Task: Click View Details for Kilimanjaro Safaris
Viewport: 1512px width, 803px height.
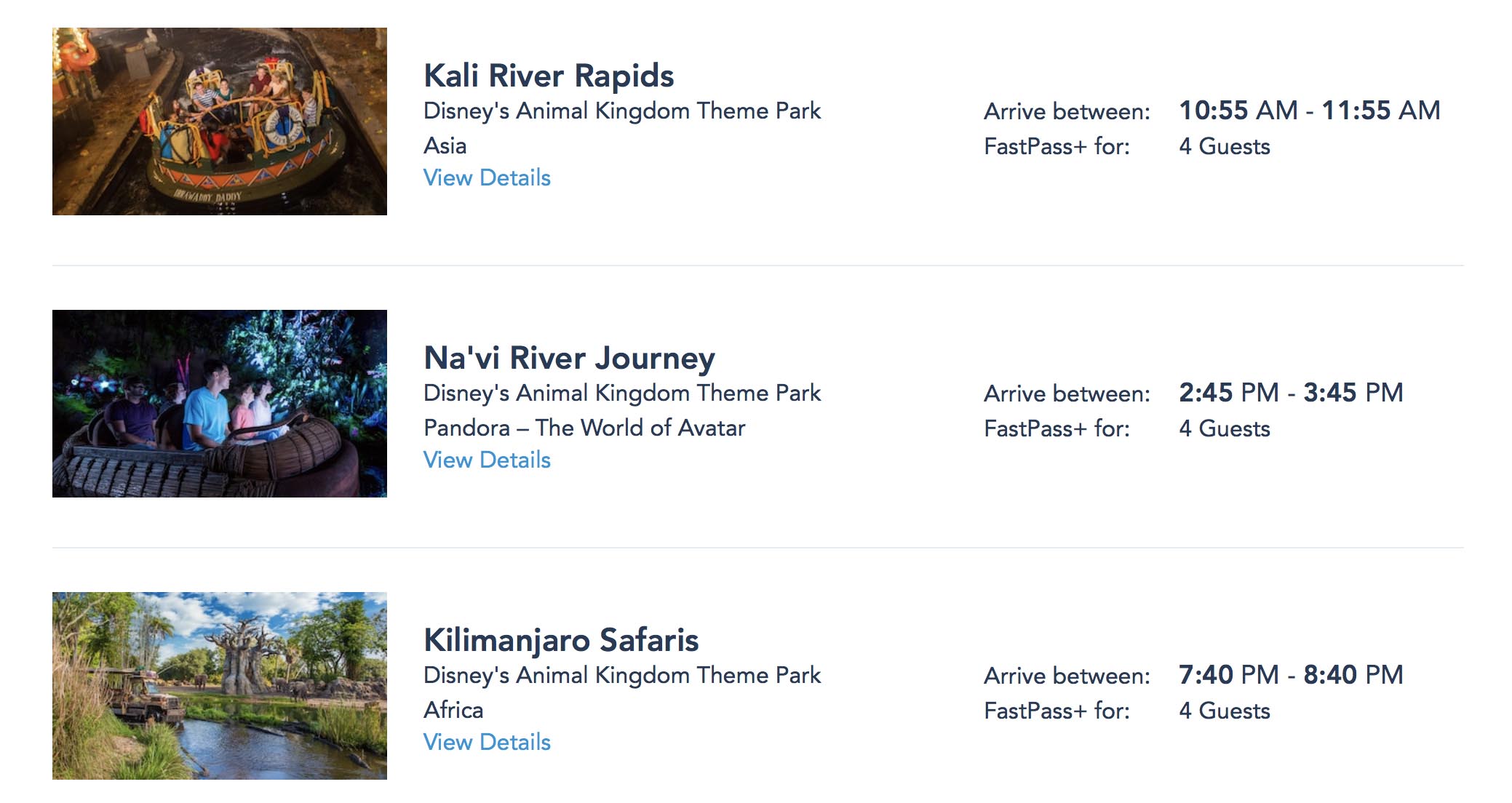Action: (x=487, y=743)
